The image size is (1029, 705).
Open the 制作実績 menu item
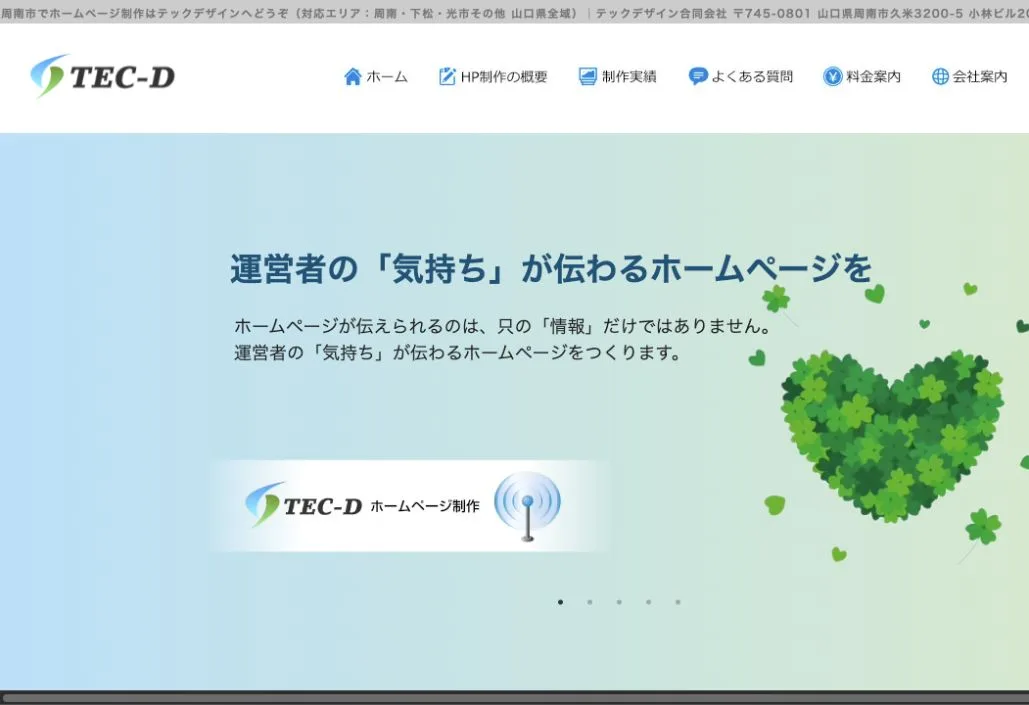click(618, 77)
